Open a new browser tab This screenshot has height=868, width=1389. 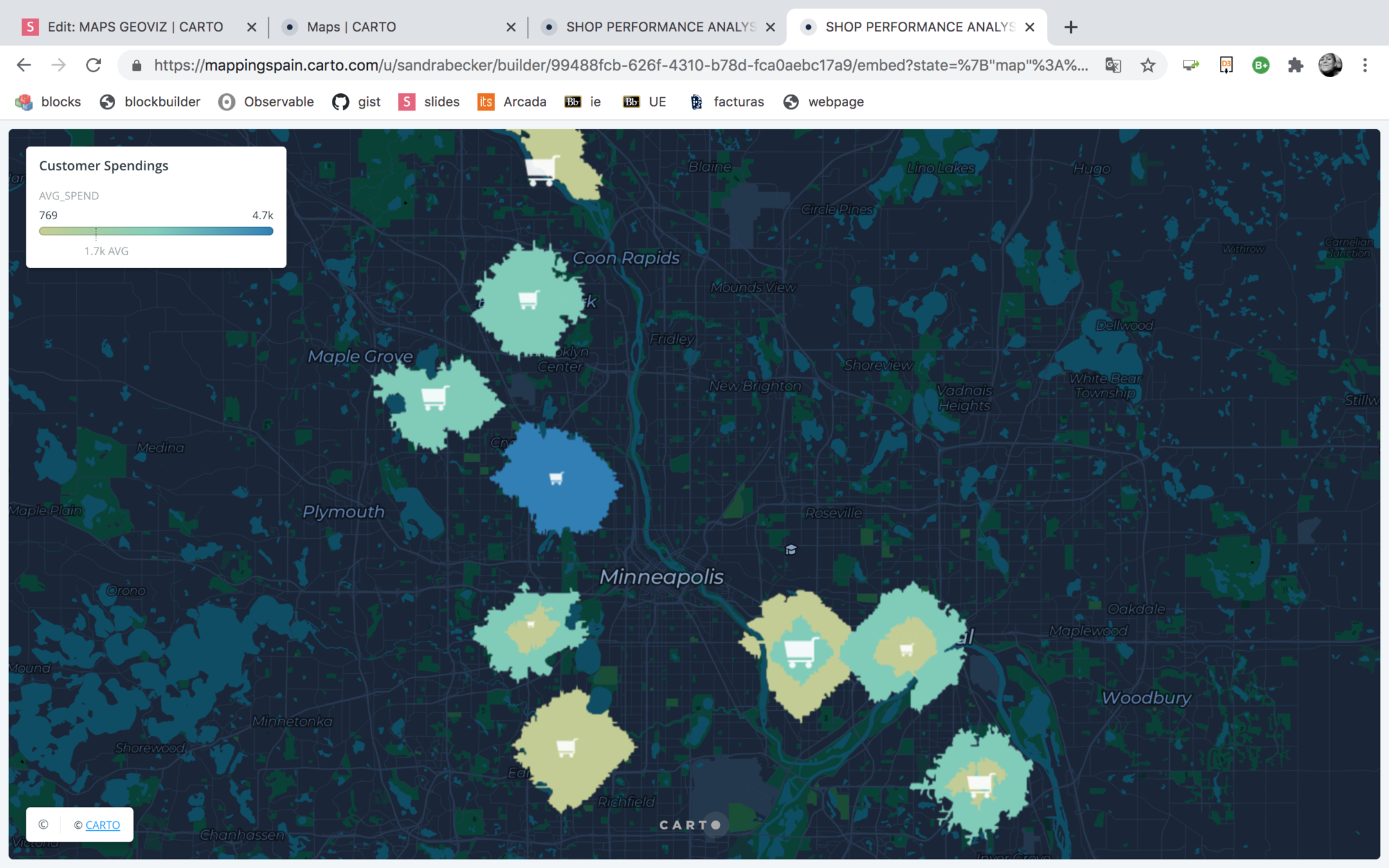coord(1071,27)
